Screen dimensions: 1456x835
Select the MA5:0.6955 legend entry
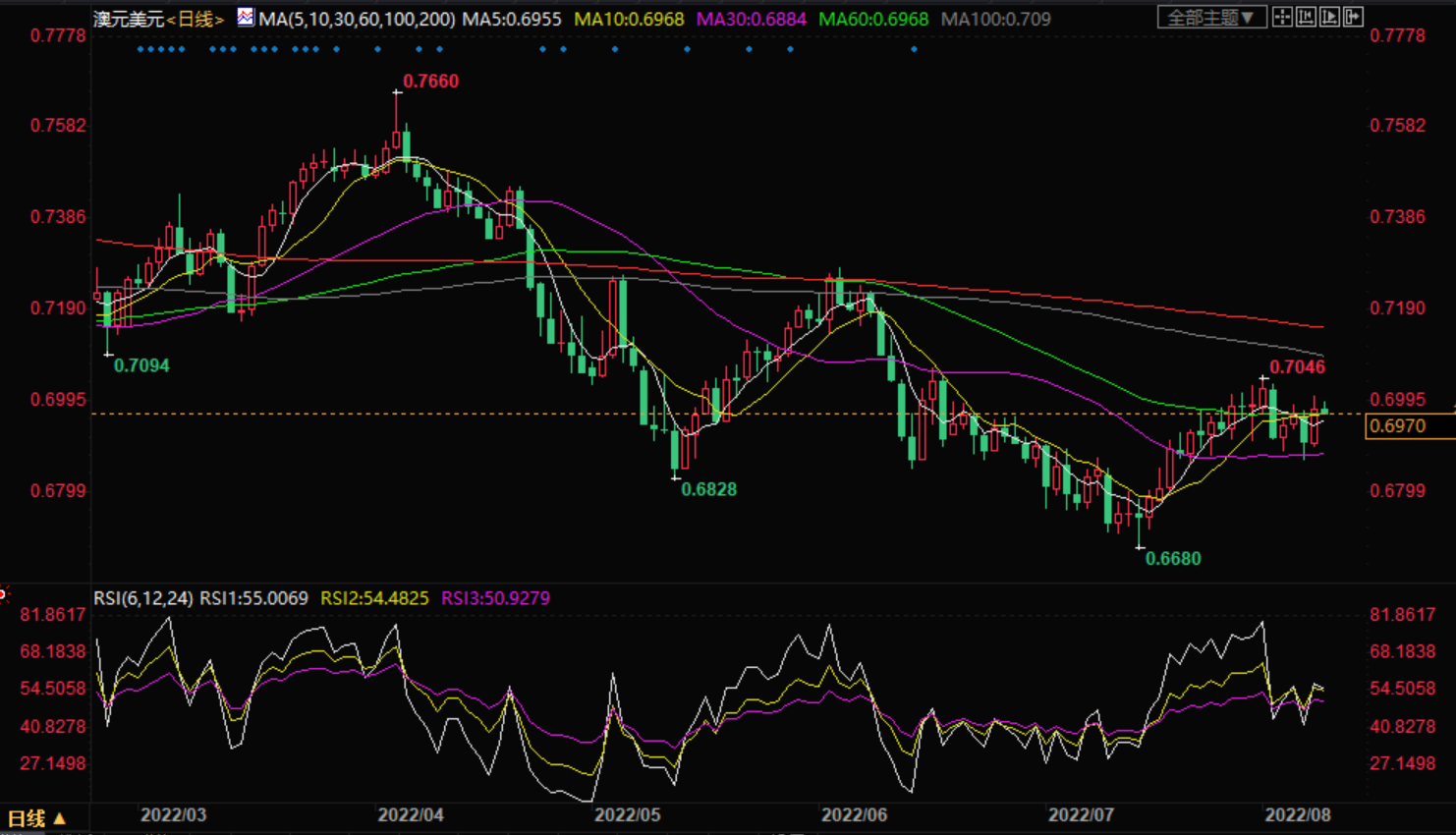point(511,19)
